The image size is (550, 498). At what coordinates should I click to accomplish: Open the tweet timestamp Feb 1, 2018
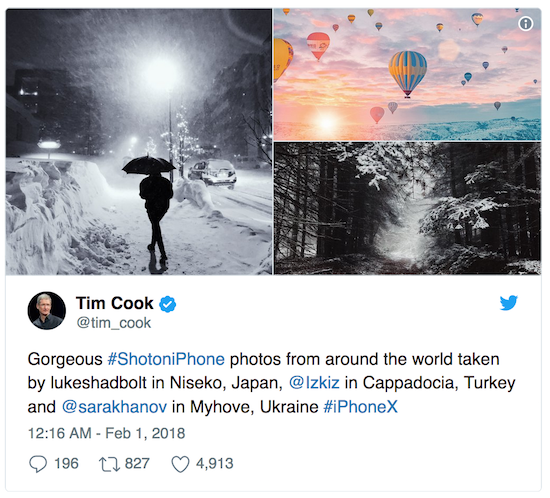click(x=106, y=433)
